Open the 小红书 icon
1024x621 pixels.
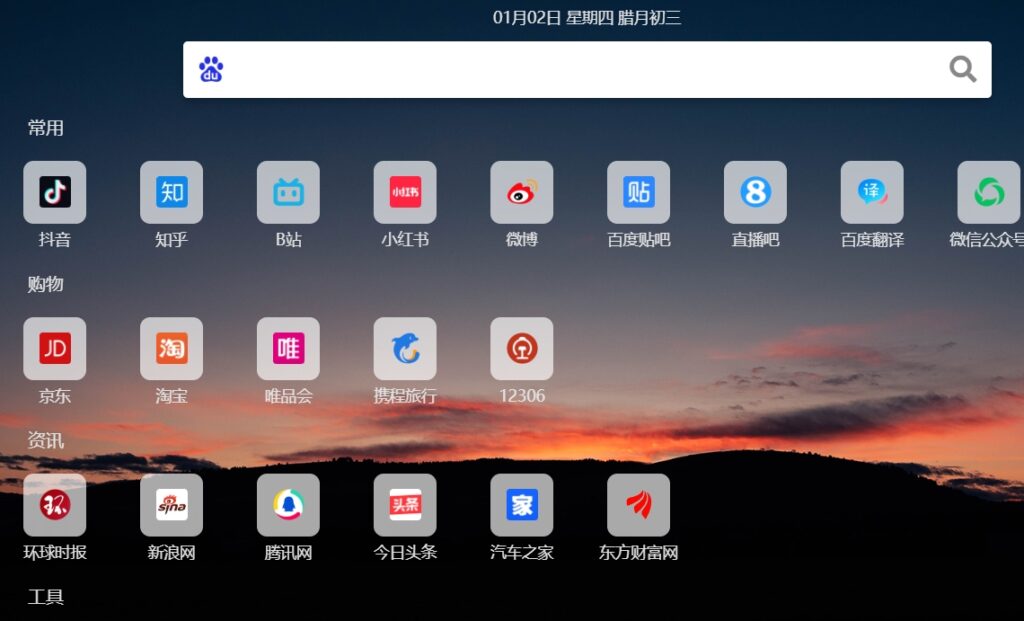[405, 192]
